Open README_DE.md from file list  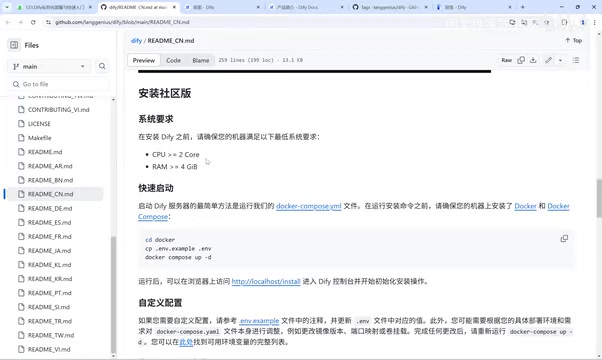[x=50, y=208]
